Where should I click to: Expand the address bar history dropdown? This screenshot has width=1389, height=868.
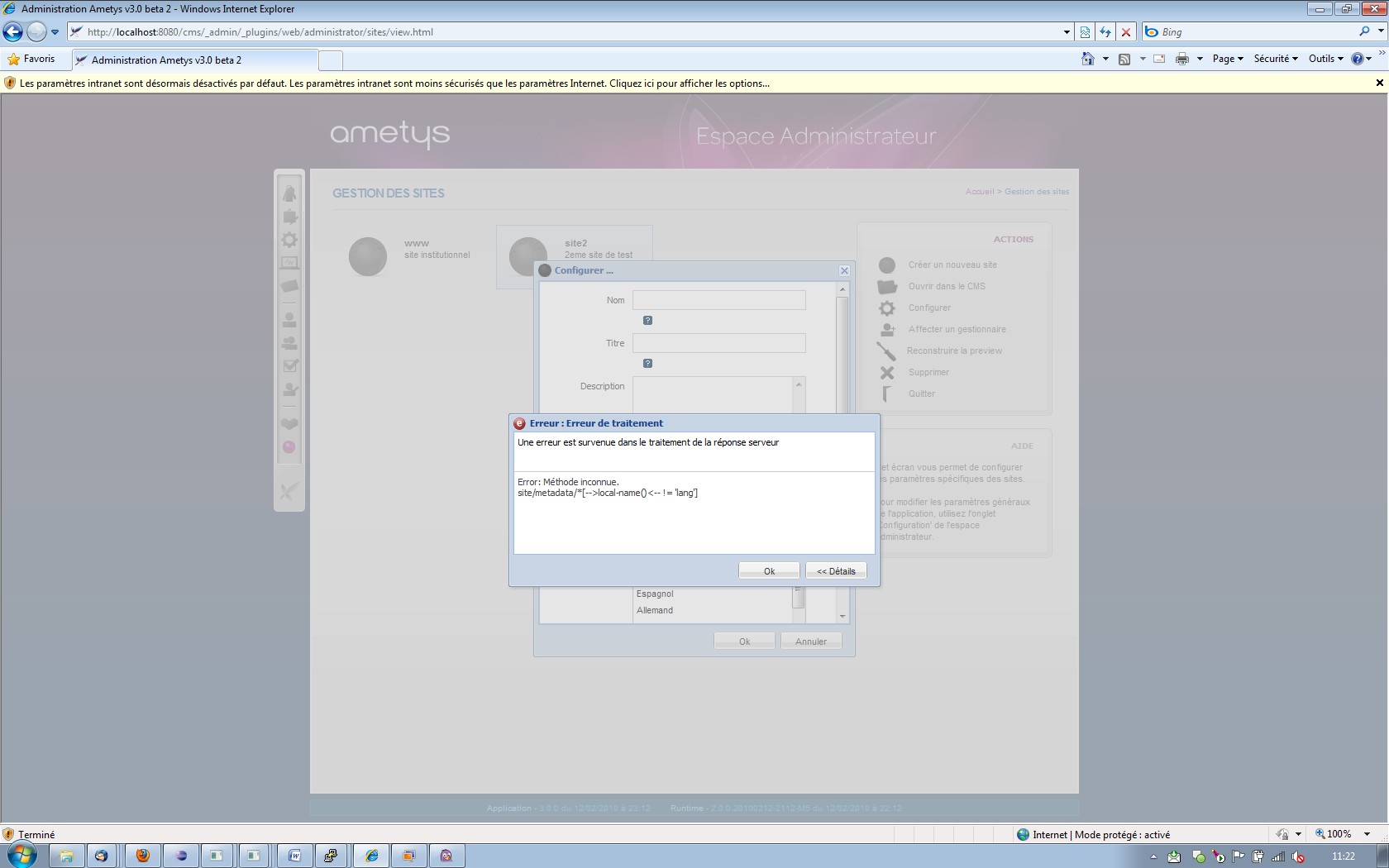(x=1067, y=32)
